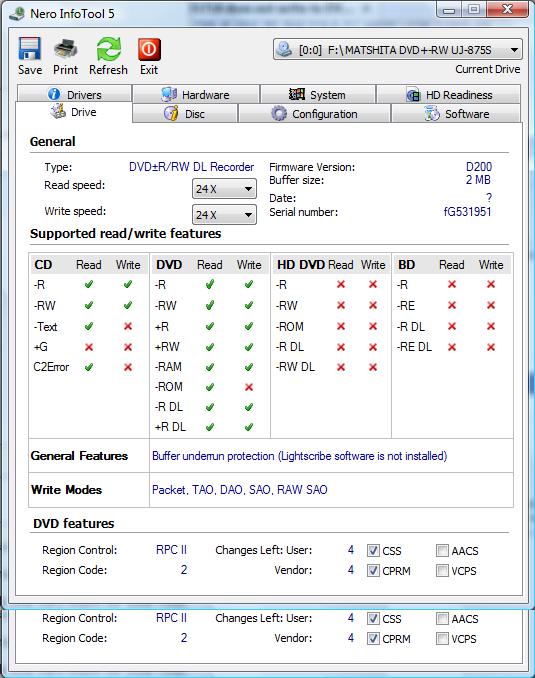Screen dimensions: 535x678
Task: Select the Drive tab
Action: click(x=74, y=112)
